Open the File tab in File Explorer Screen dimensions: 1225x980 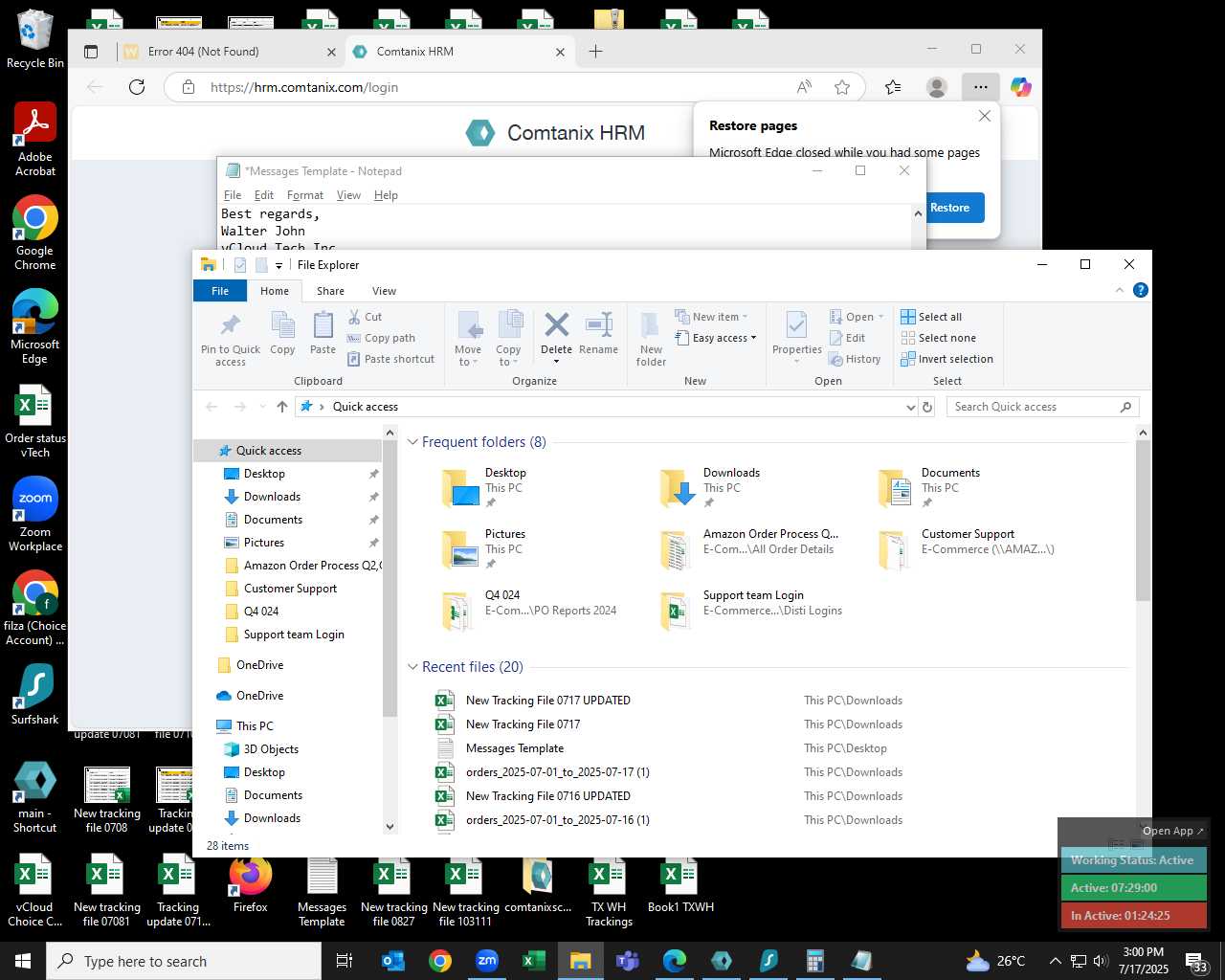coord(220,291)
